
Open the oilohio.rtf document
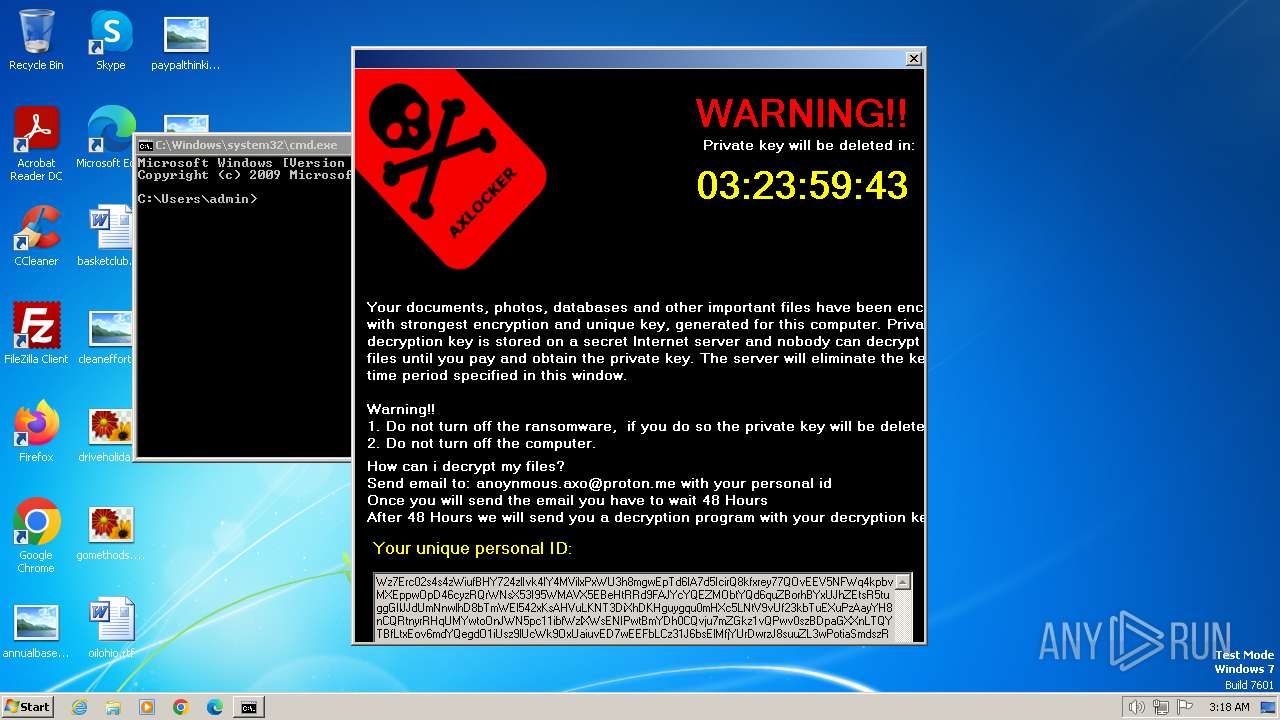coord(110,628)
